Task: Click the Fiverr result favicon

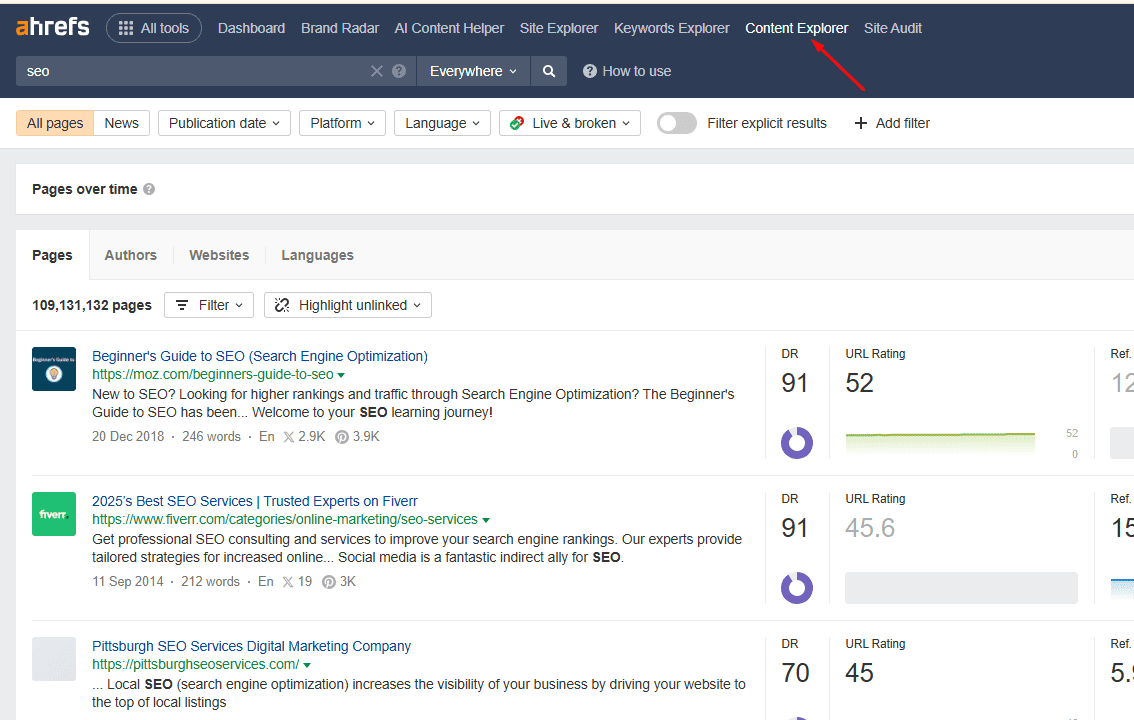Action: click(x=54, y=514)
